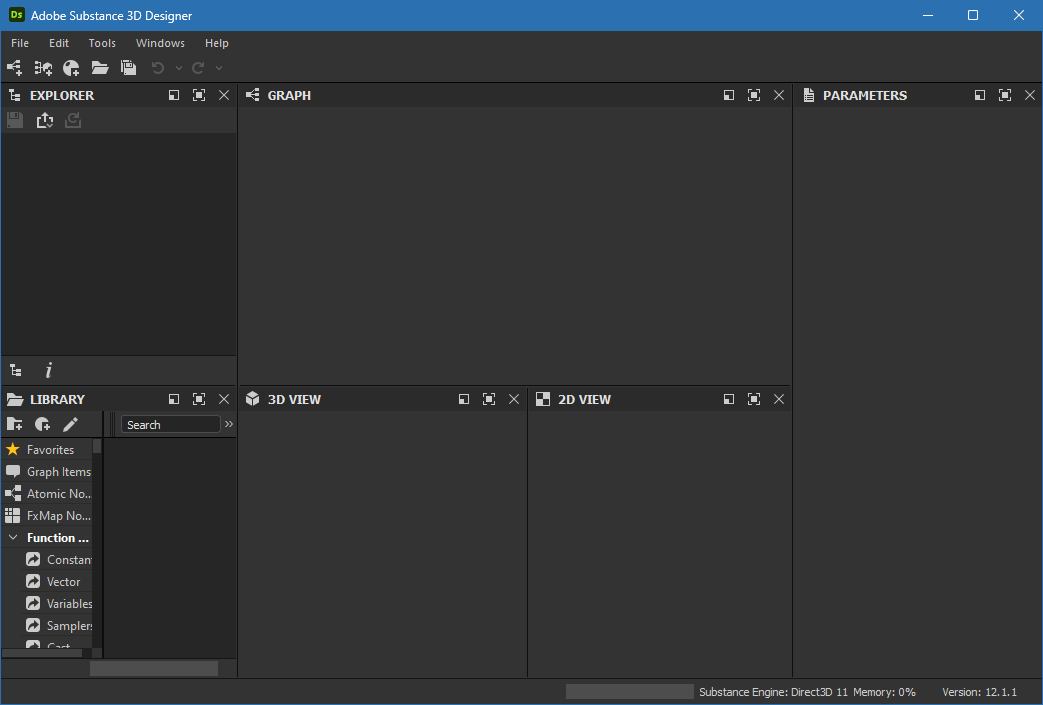The image size is (1043, 705).
Task: Open the Tools menu
Action: click(102, 43)
